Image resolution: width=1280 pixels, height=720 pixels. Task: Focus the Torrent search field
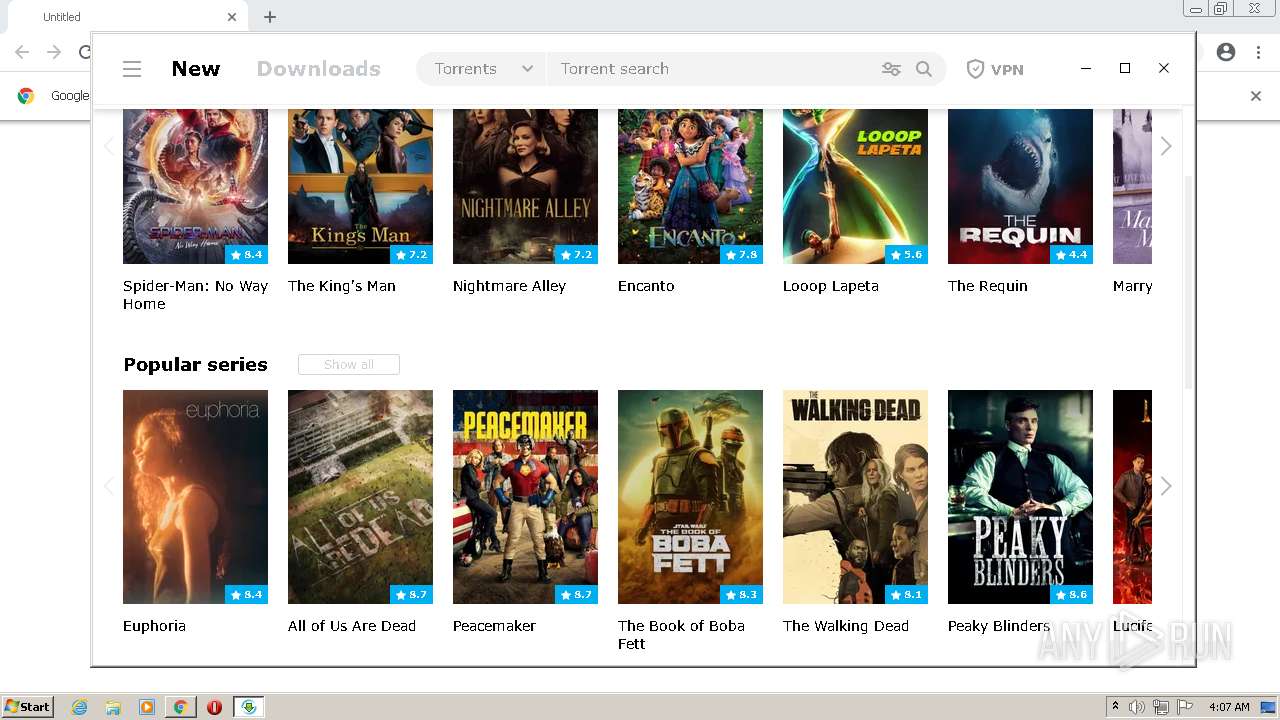[x=710, y=69]
